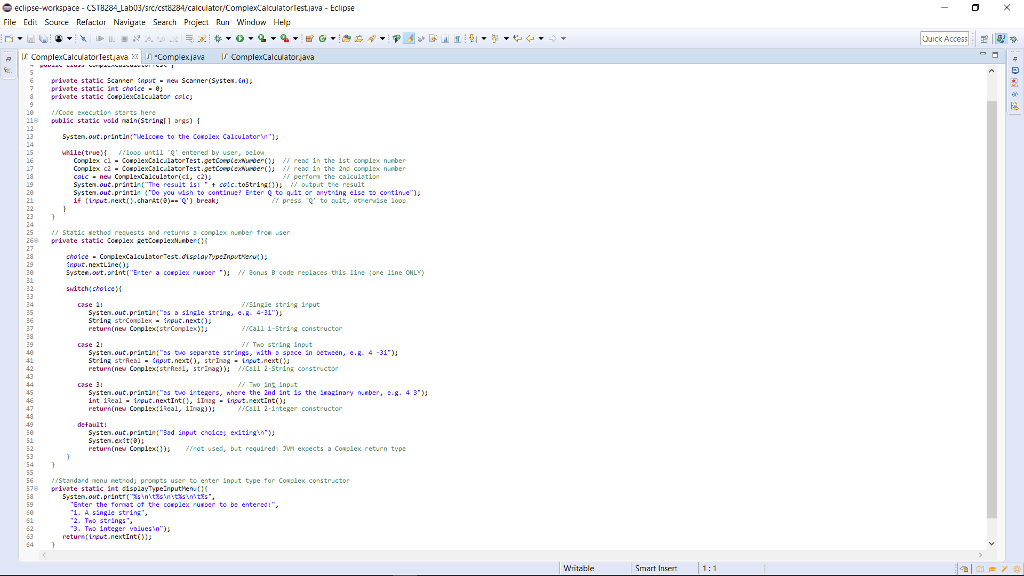Click the Print icon in the toolbar
Screen dimensions: 1024x576
coord(59,37)
